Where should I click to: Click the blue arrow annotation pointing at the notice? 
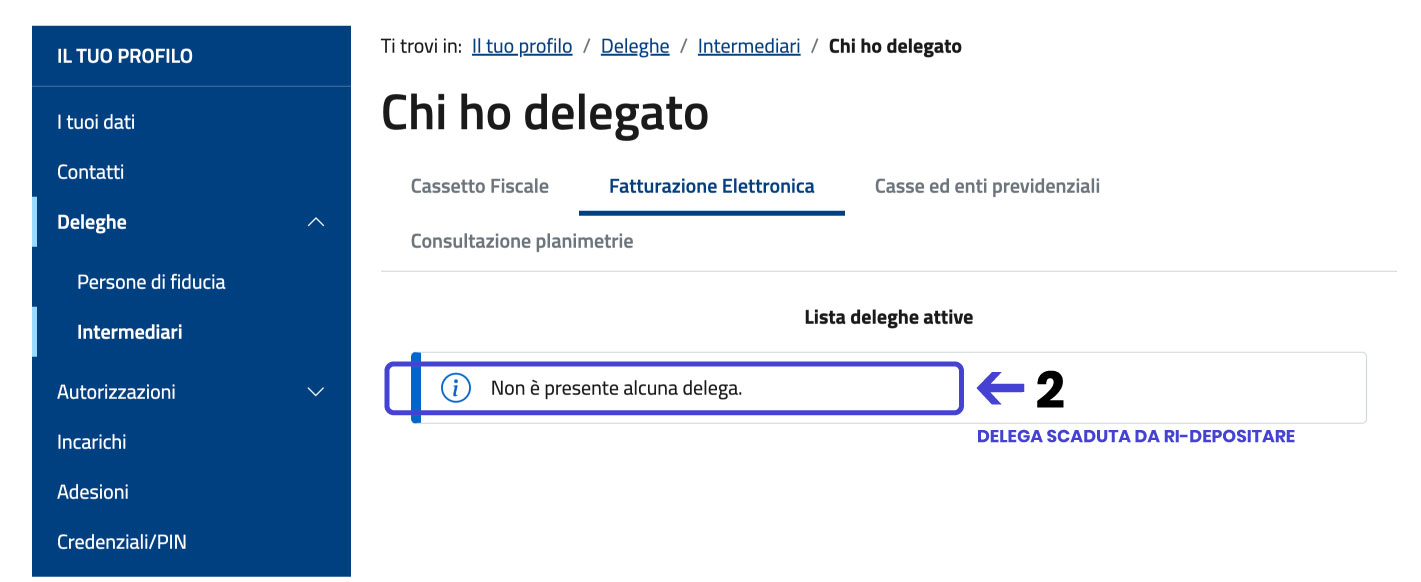click(1000, 389)
